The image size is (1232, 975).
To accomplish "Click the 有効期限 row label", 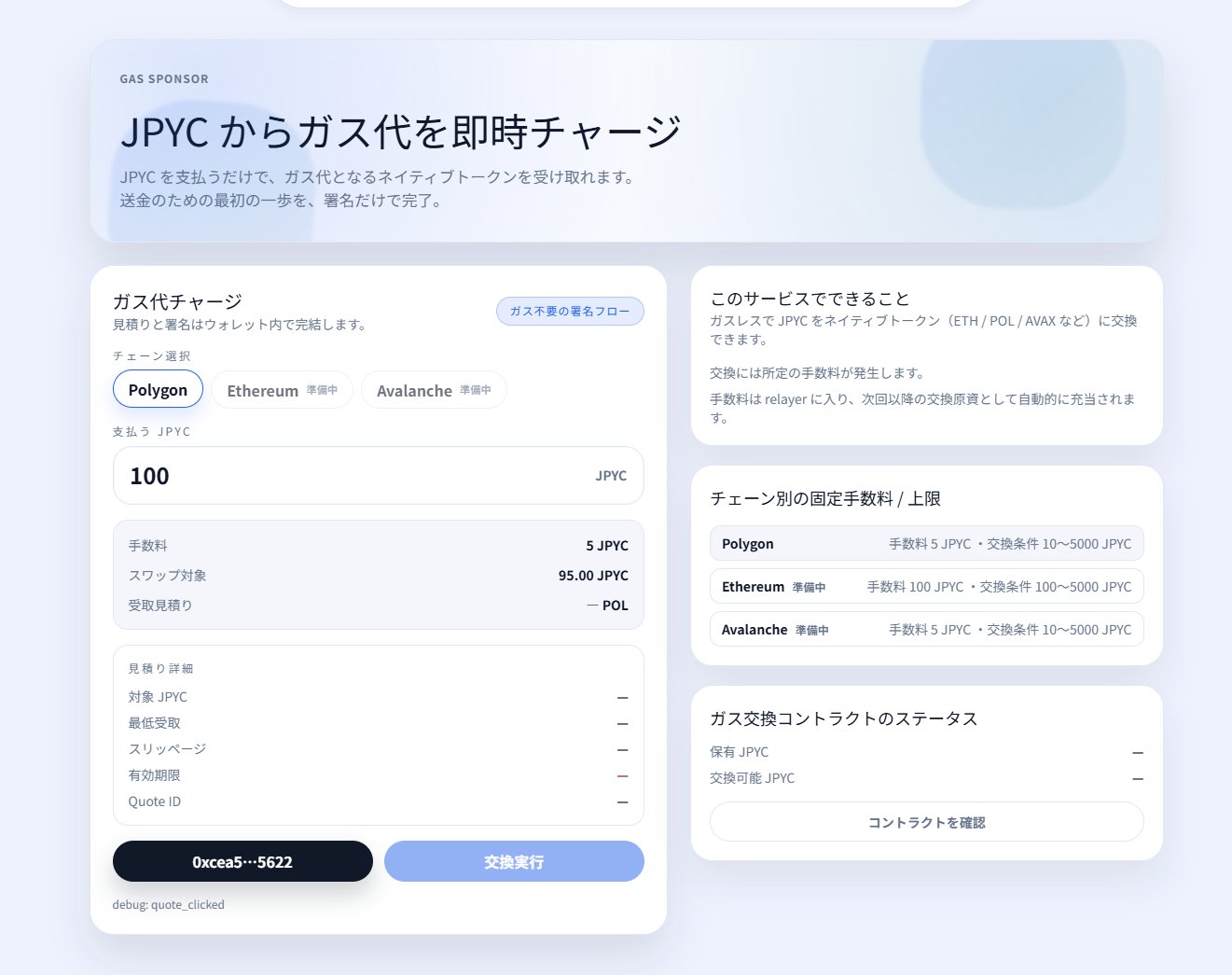I will (x=155, y=775).
